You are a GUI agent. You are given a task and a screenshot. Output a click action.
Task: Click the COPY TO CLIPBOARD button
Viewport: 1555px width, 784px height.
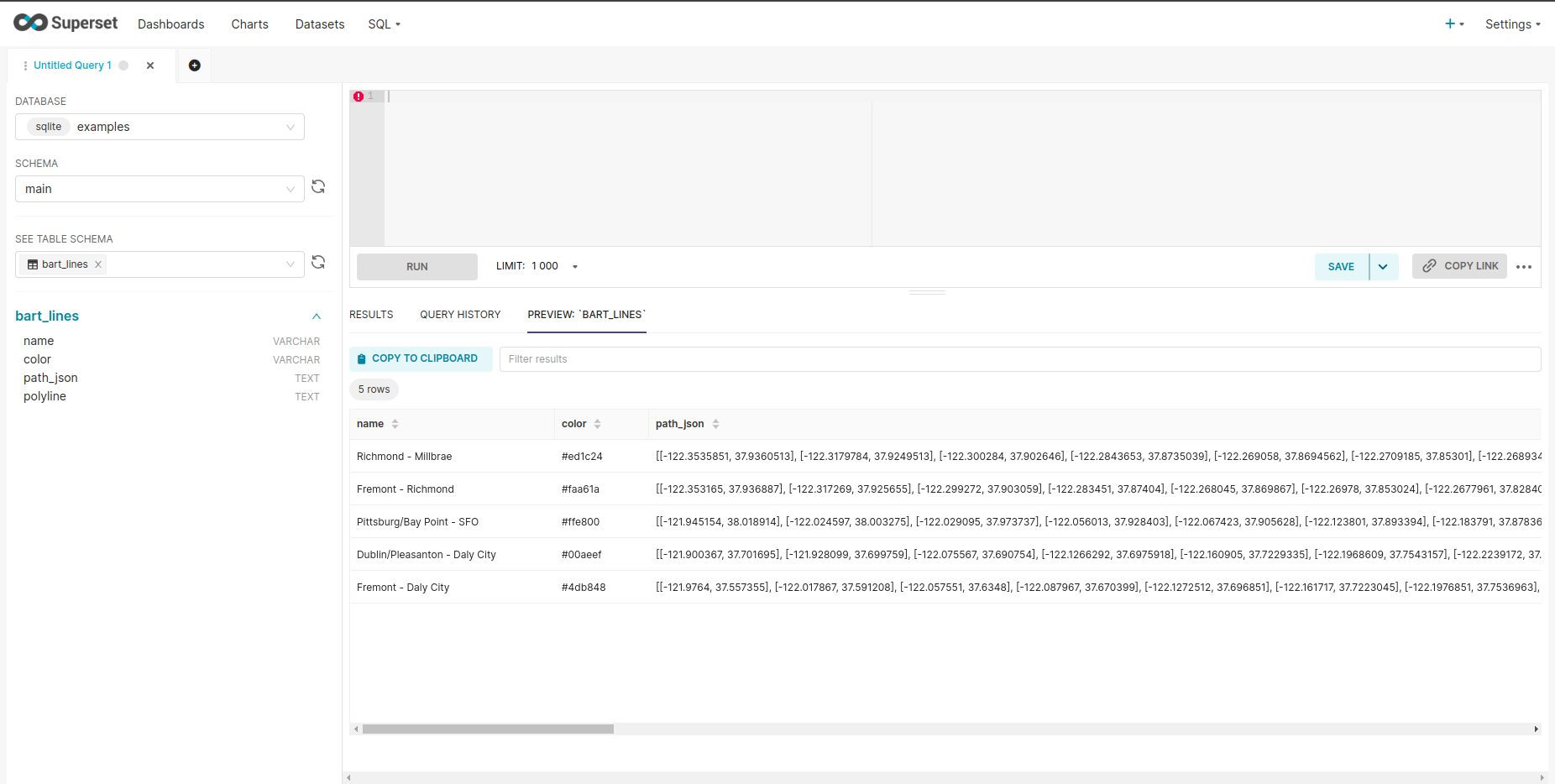click(421, 358)
